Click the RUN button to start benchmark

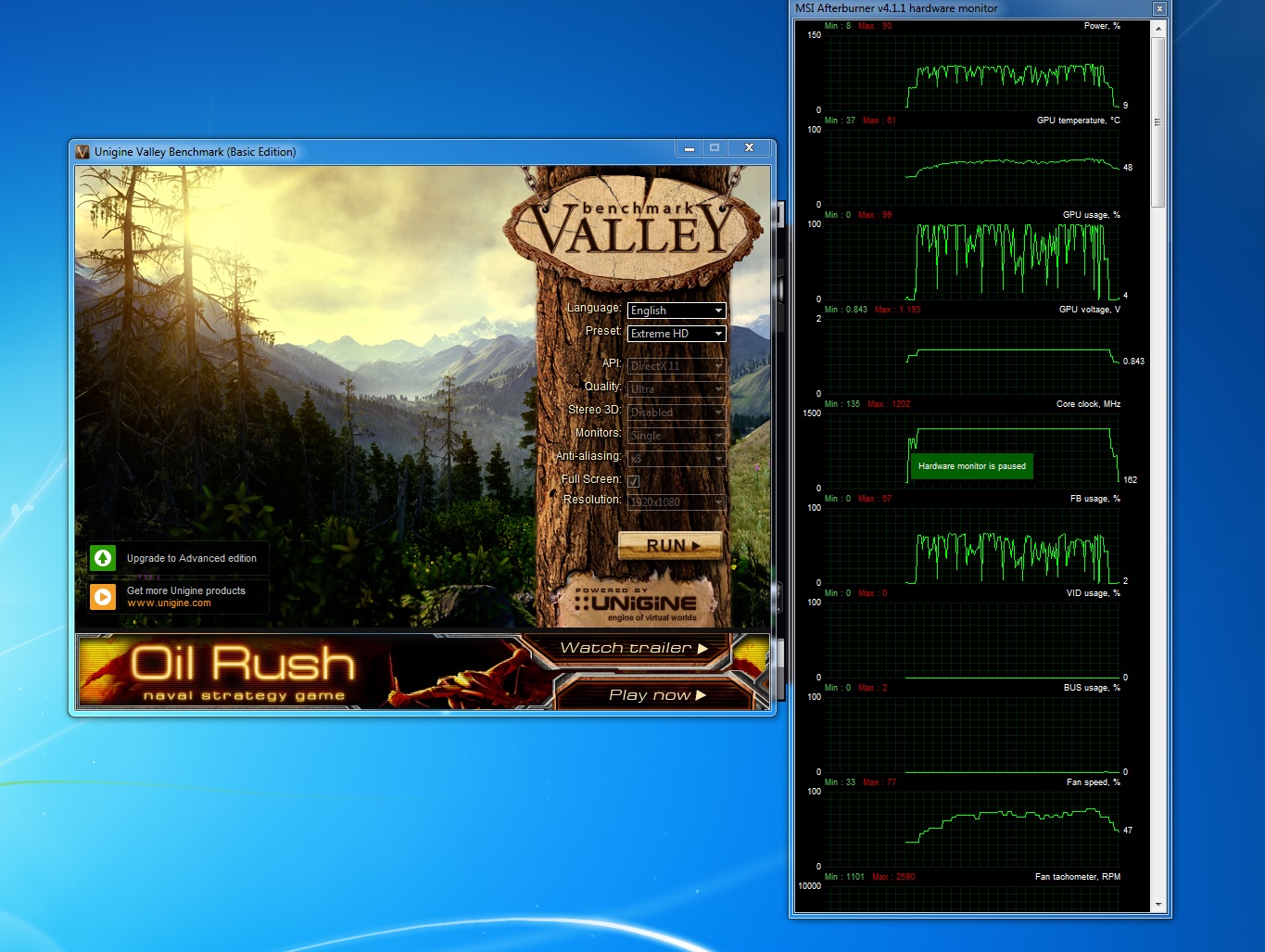(x=670, y=546)
